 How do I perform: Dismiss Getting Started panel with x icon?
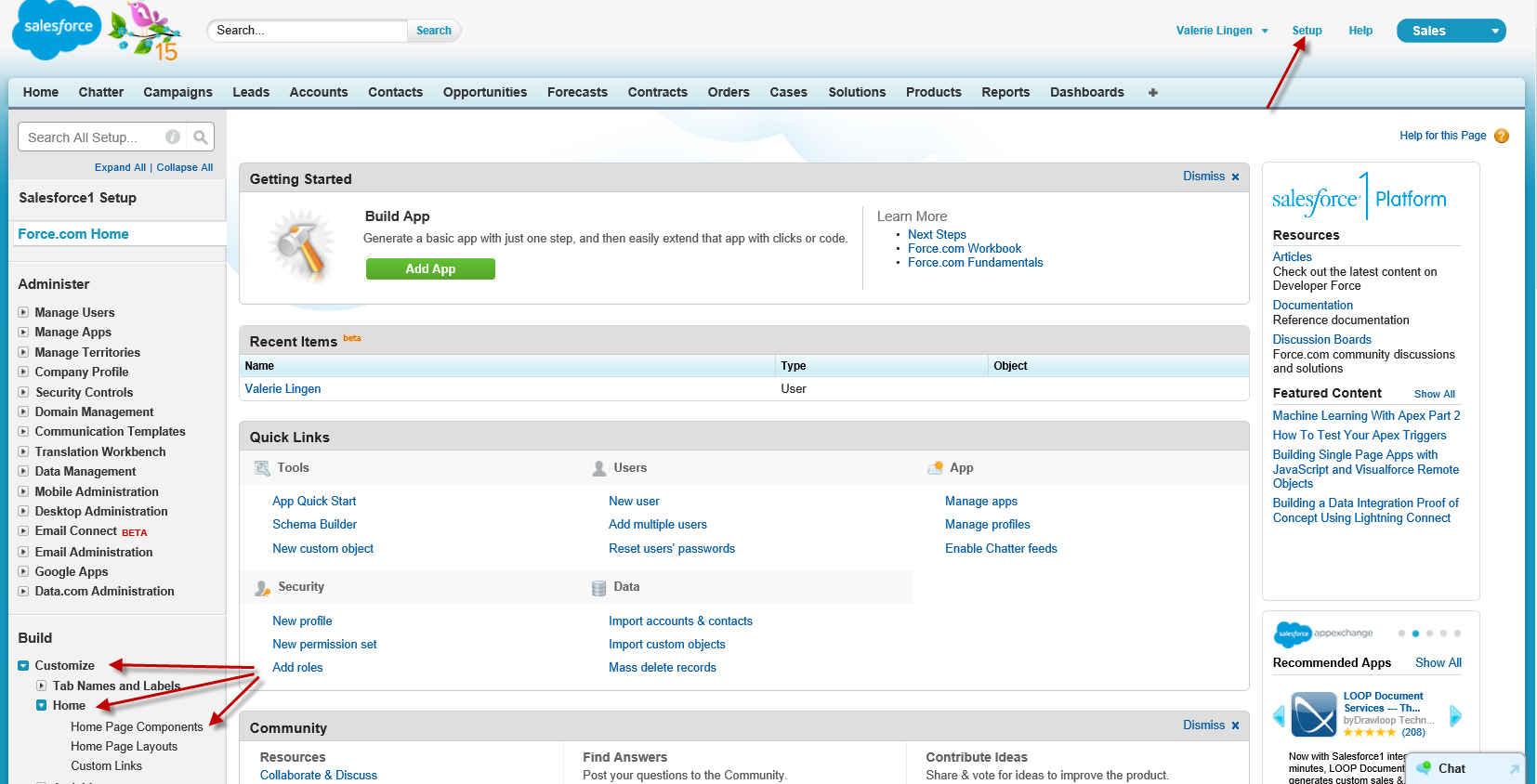tap(1235, 176)
